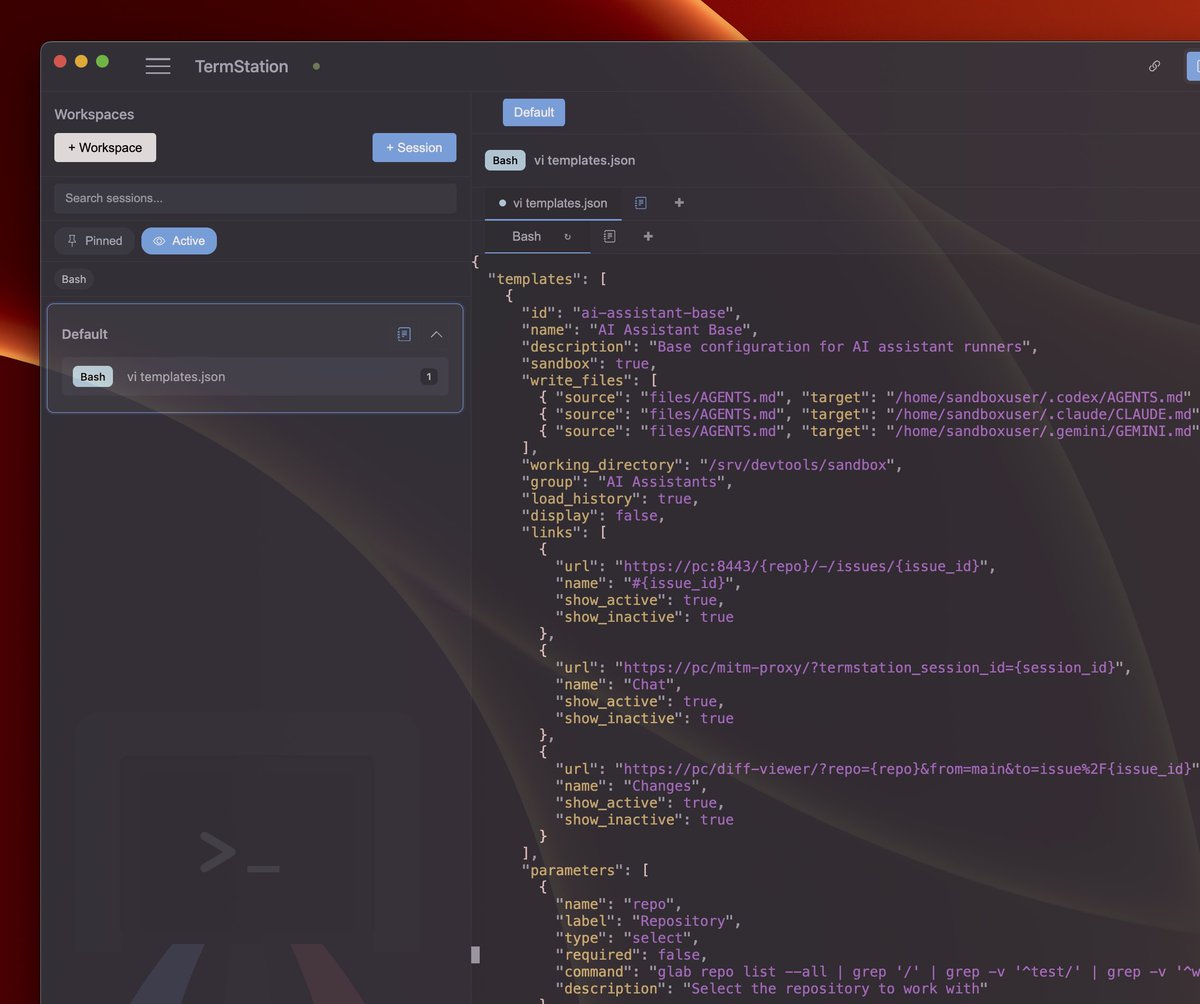
Task: Click the "Changes" name value
Action: click(660, 786)
